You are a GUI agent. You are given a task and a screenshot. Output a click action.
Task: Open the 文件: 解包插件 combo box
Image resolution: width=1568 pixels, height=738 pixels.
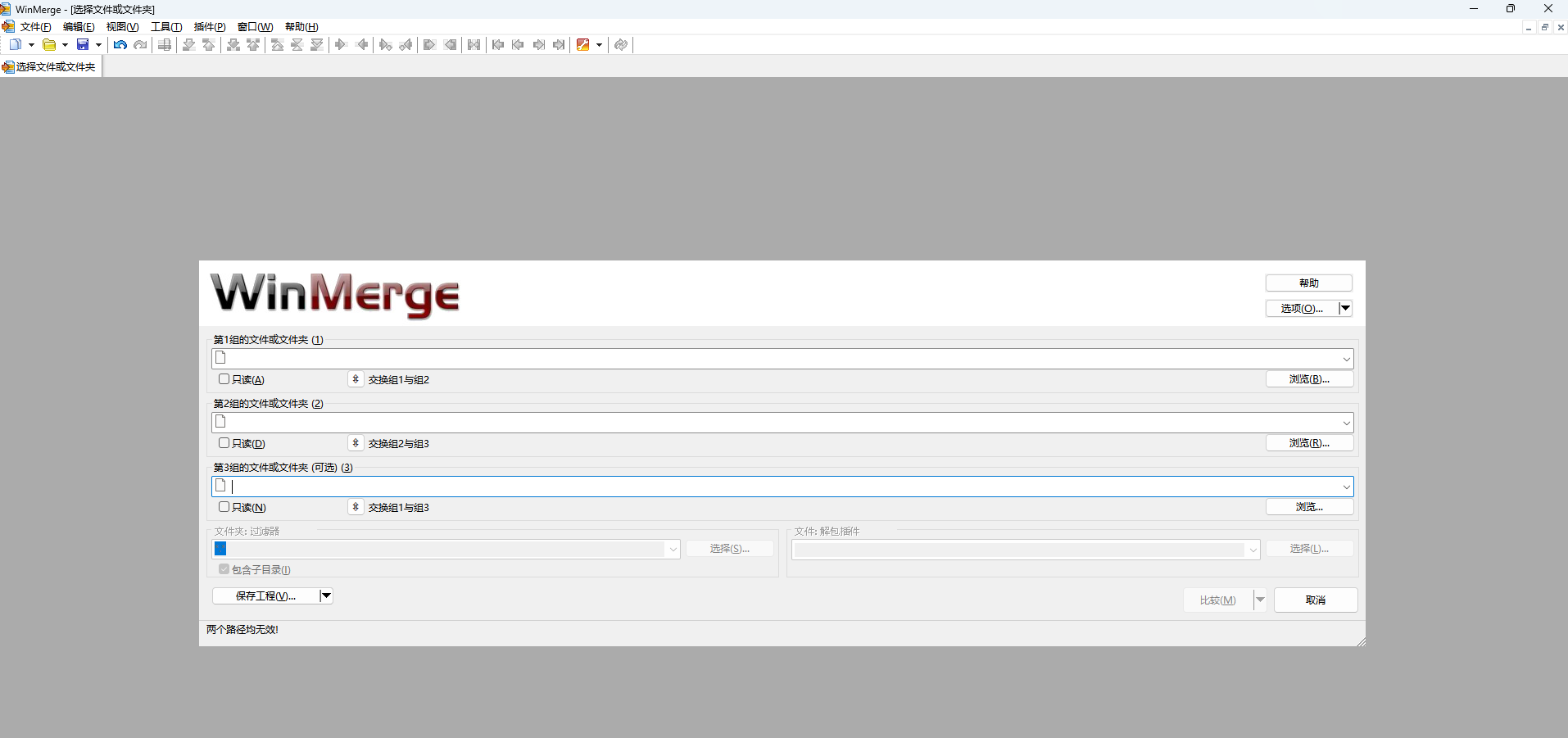click(1026, 550)
